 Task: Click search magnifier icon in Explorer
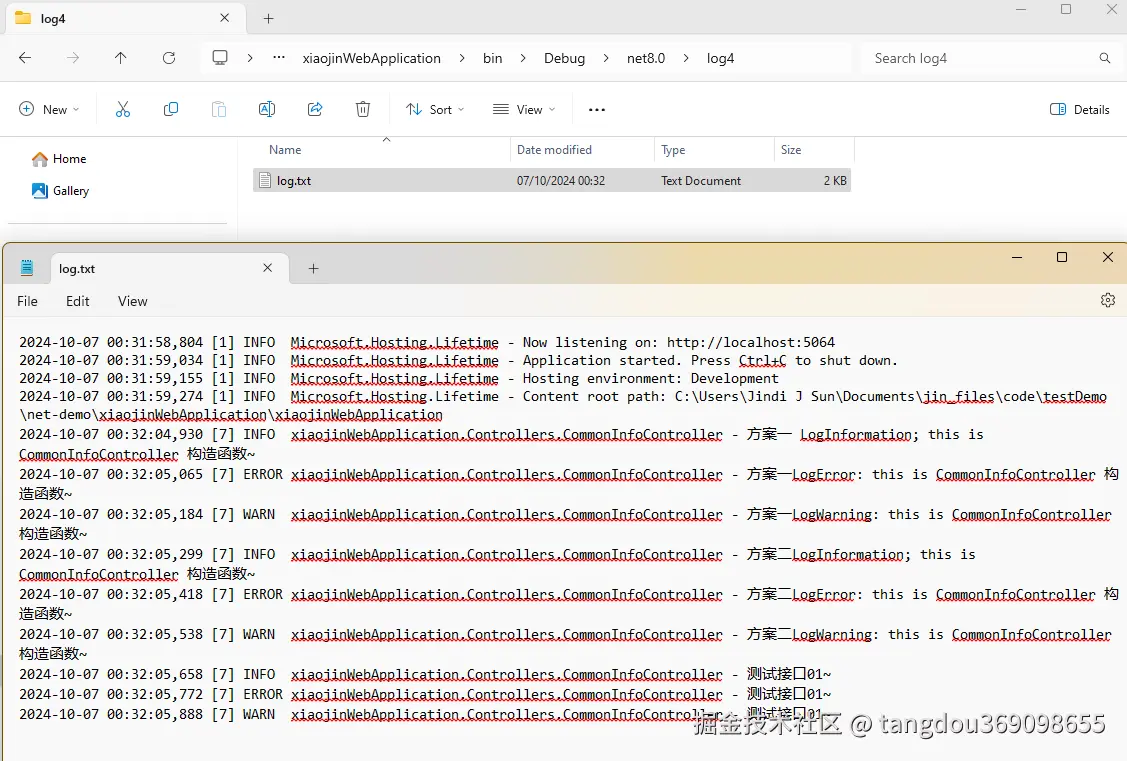(1105, 58)
